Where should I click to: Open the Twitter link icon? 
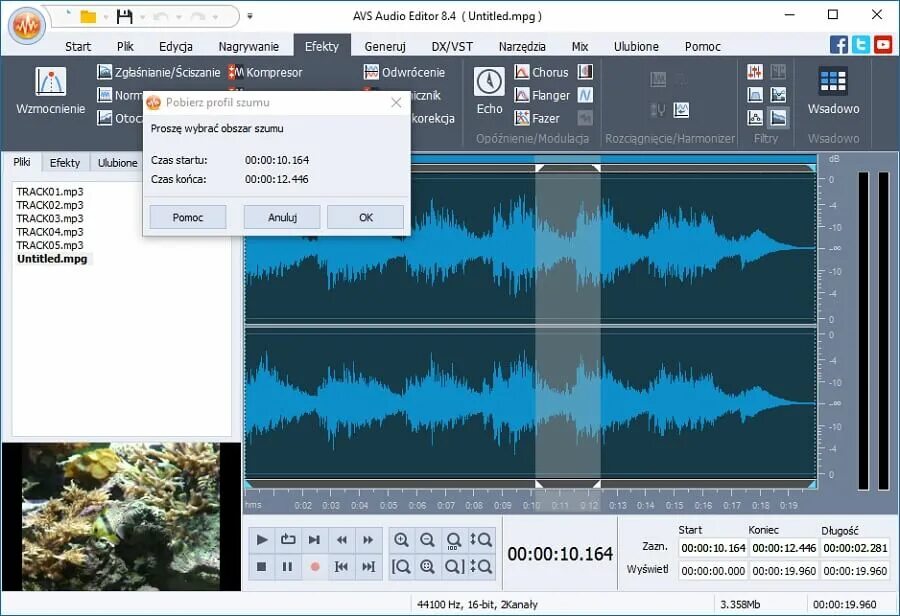(x=860, y=45)
